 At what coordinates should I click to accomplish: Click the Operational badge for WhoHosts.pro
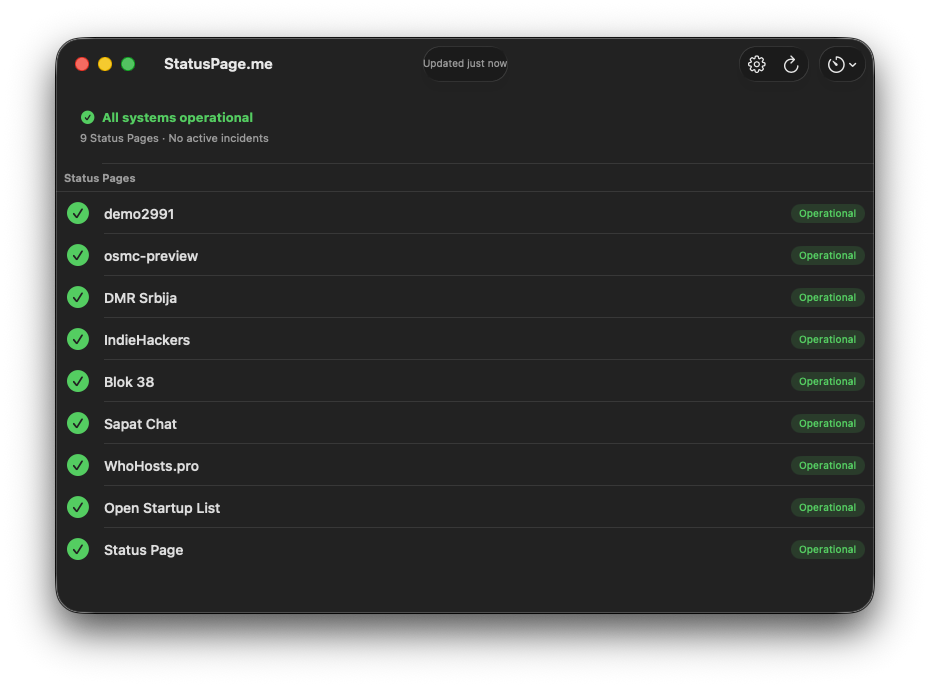pyautogui.click(x=827, y=466)
